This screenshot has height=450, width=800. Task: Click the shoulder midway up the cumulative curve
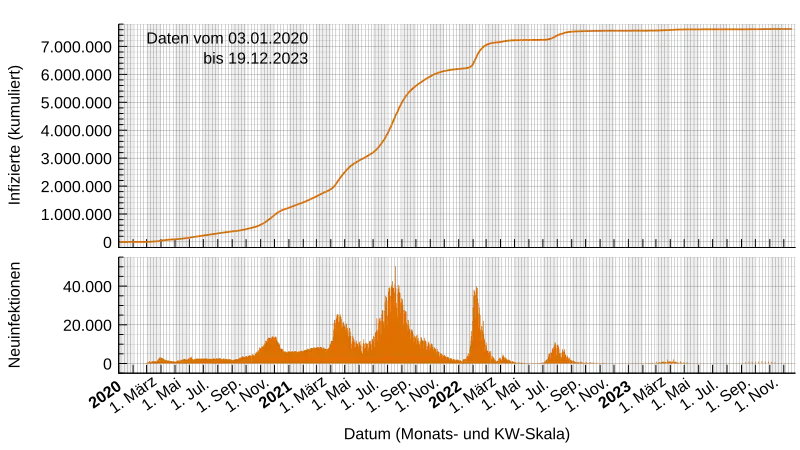(358, 160)
